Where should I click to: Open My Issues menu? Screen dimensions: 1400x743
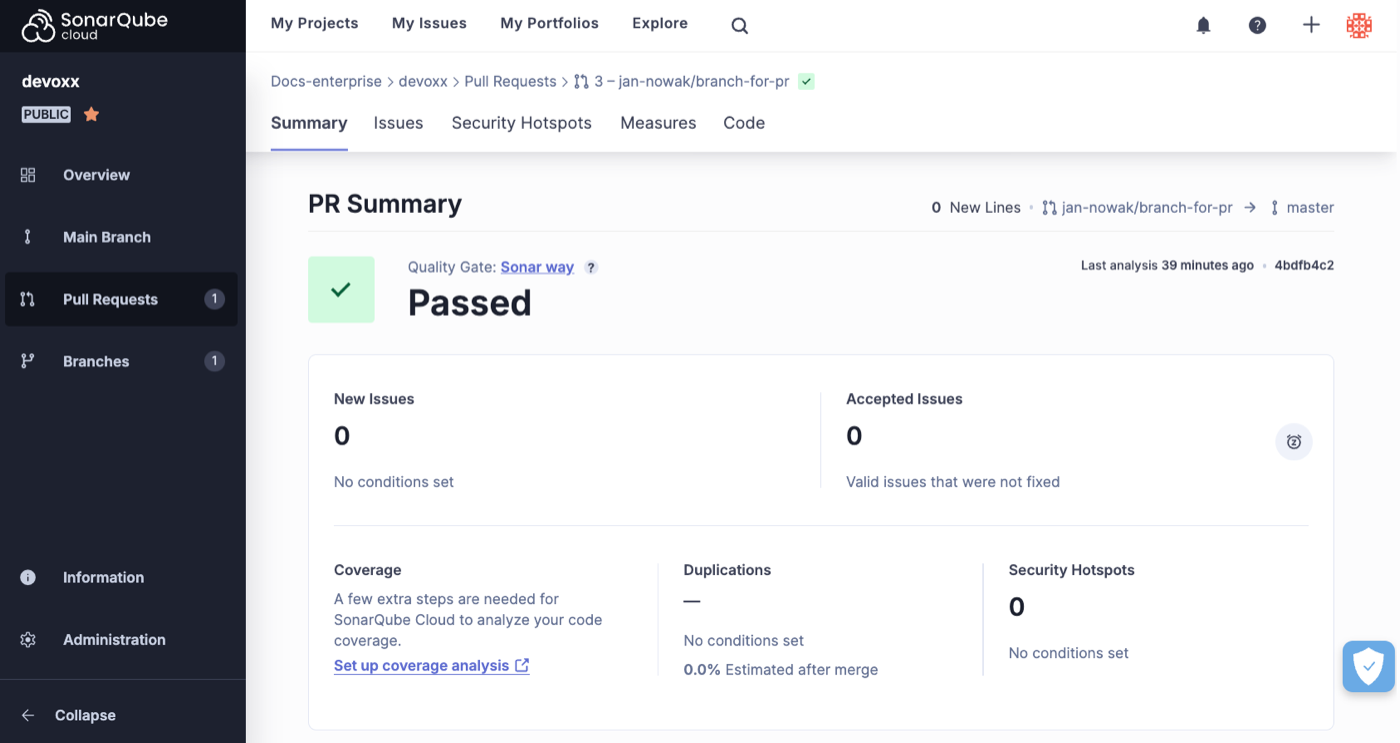(429, 23)
